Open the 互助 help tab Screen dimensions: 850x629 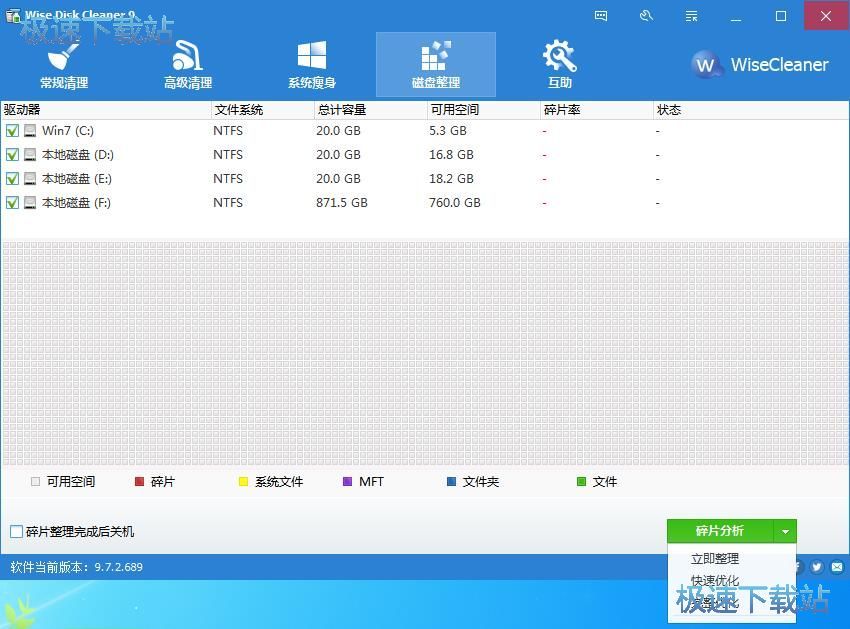559,65
